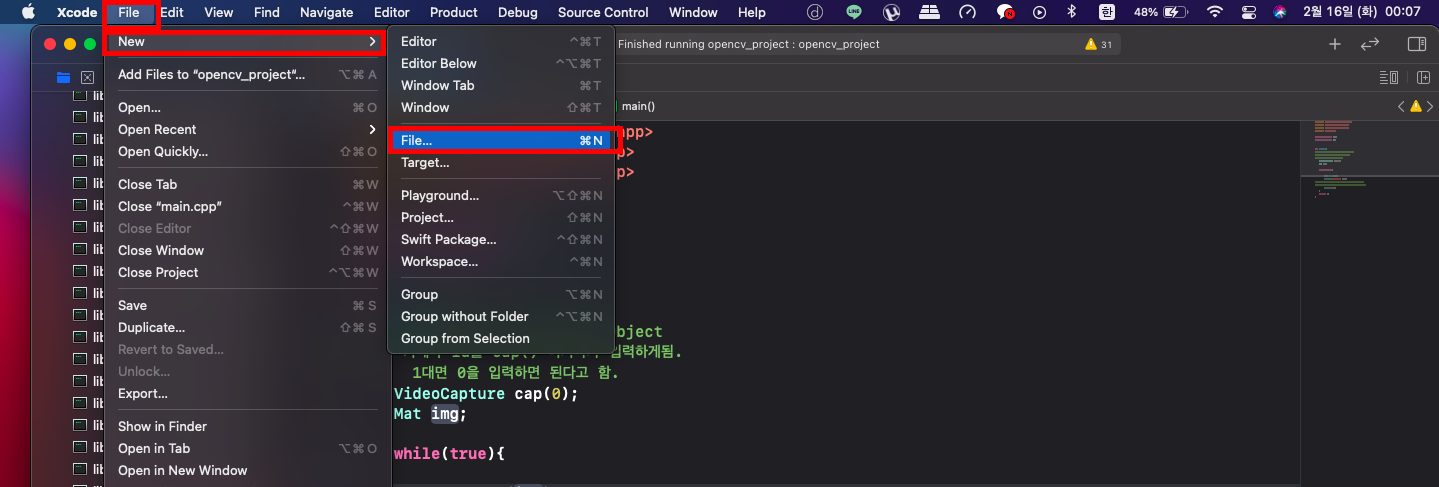This screenshot has height=487, width=1439.
Task: Select Project... from the submenu
Action: point(501,217)
